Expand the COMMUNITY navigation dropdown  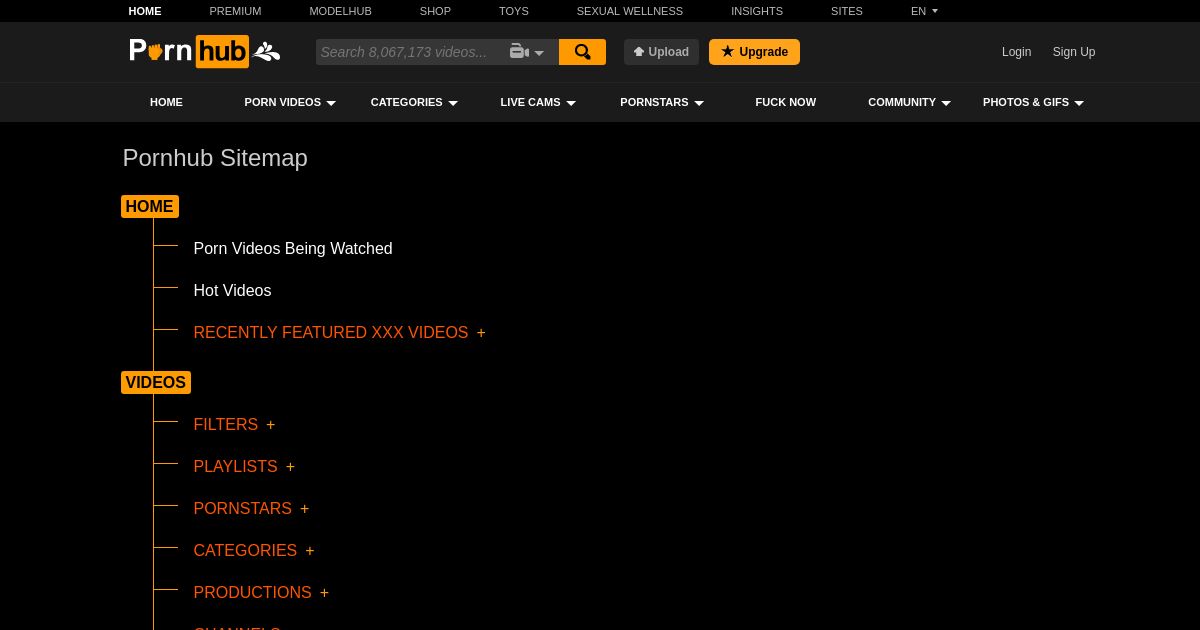[x=909, y=102]
